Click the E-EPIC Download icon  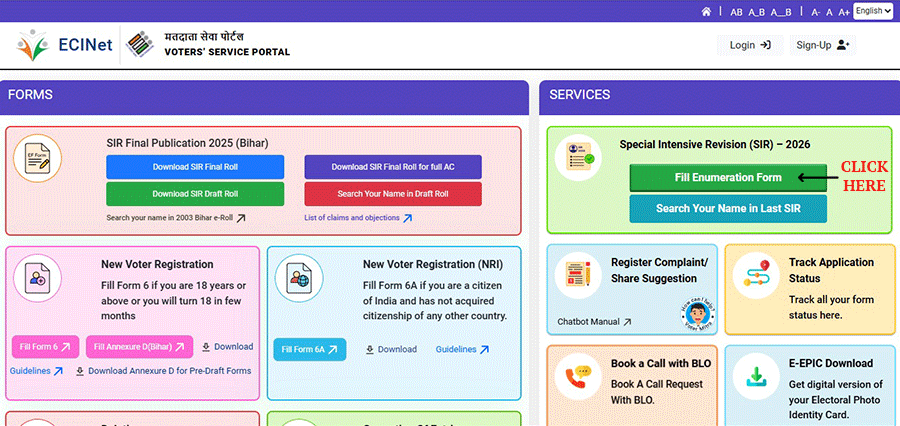(x=759, y=377)
